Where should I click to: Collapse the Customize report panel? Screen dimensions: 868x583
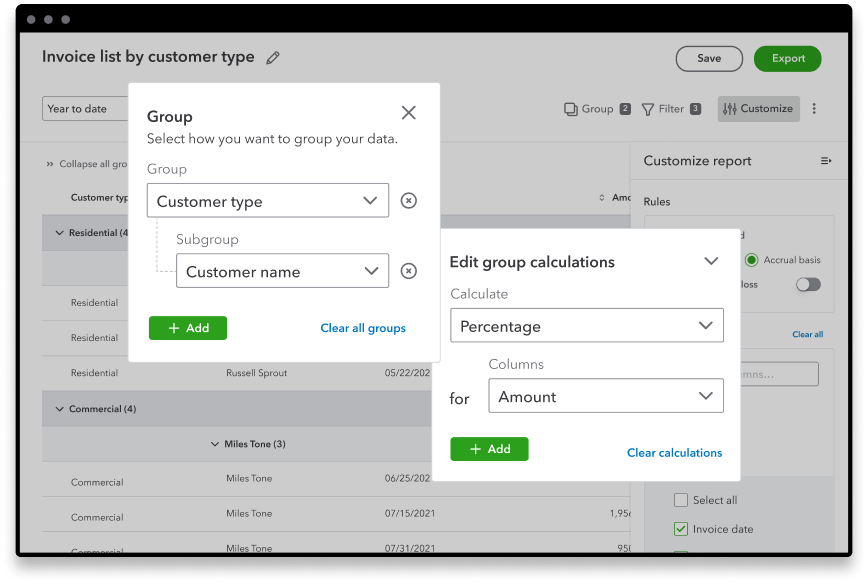coord(826,161)
